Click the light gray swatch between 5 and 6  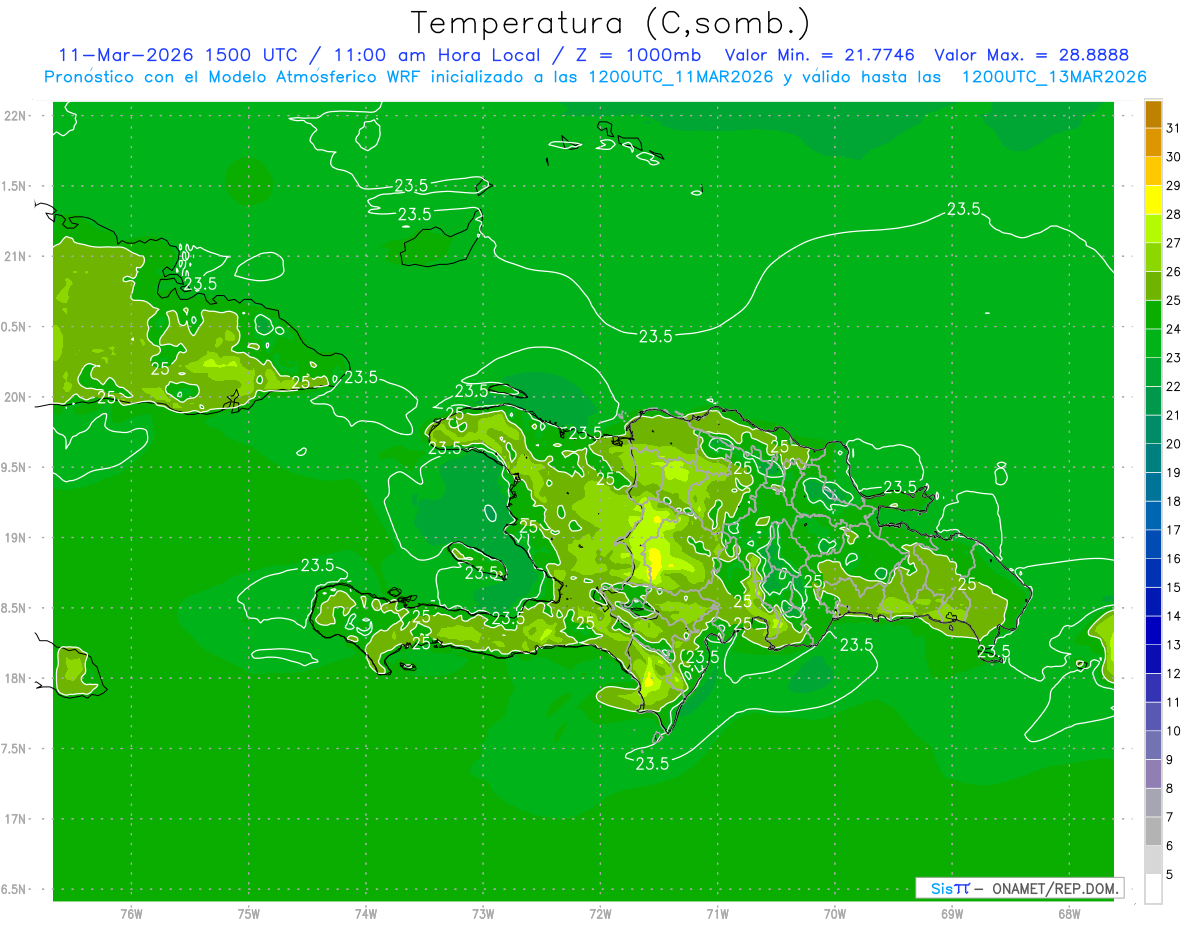[1153, 860]
